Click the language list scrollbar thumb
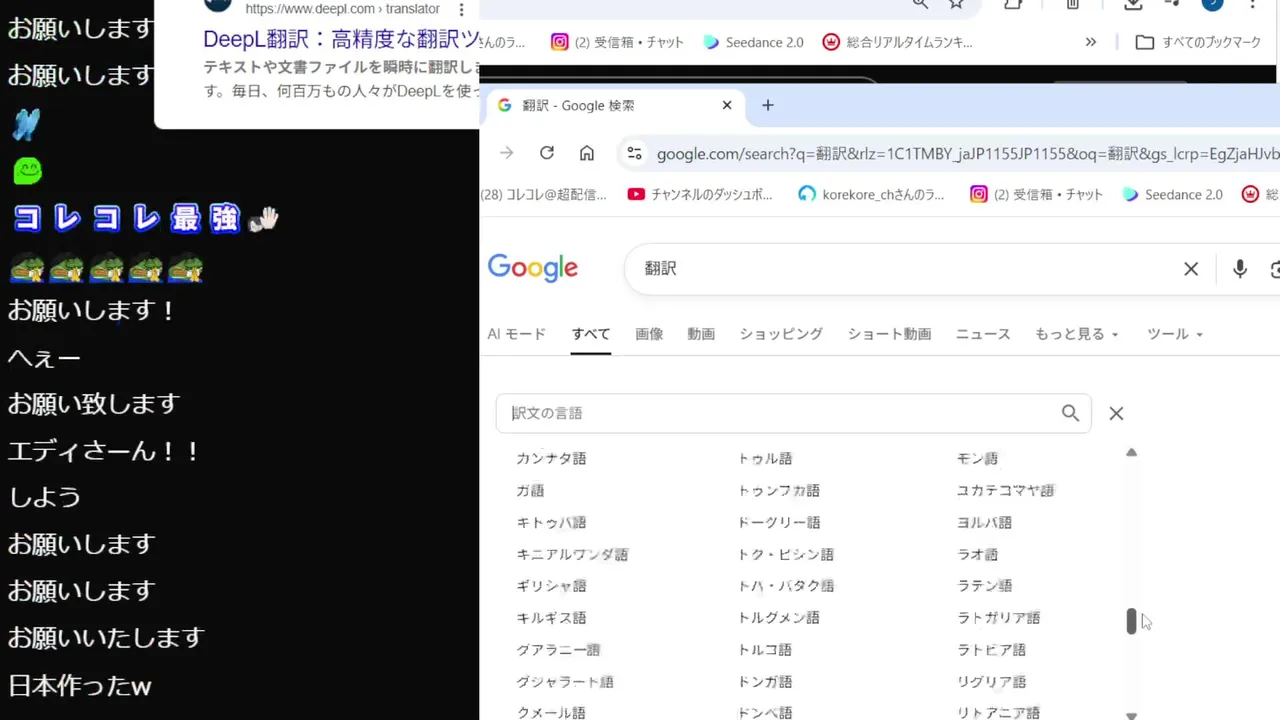Viewport: 1280px width, 720px height. [1131, 621]
